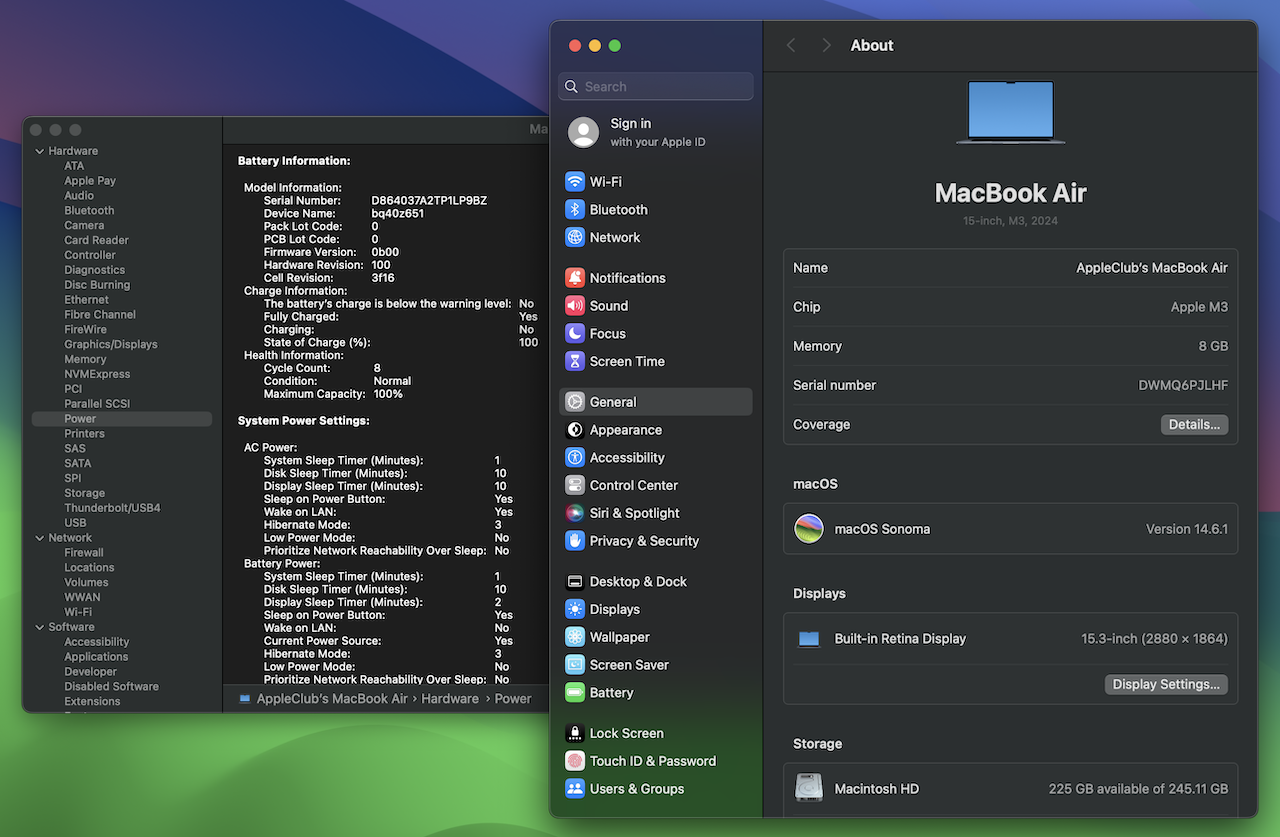Open the Coverage Details button

point(1194,425)
